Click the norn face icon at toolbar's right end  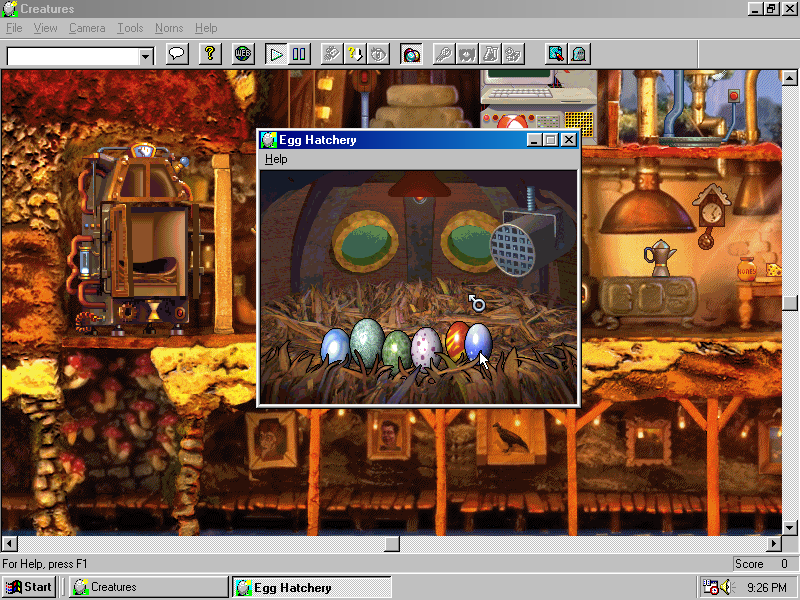(580, 54)
